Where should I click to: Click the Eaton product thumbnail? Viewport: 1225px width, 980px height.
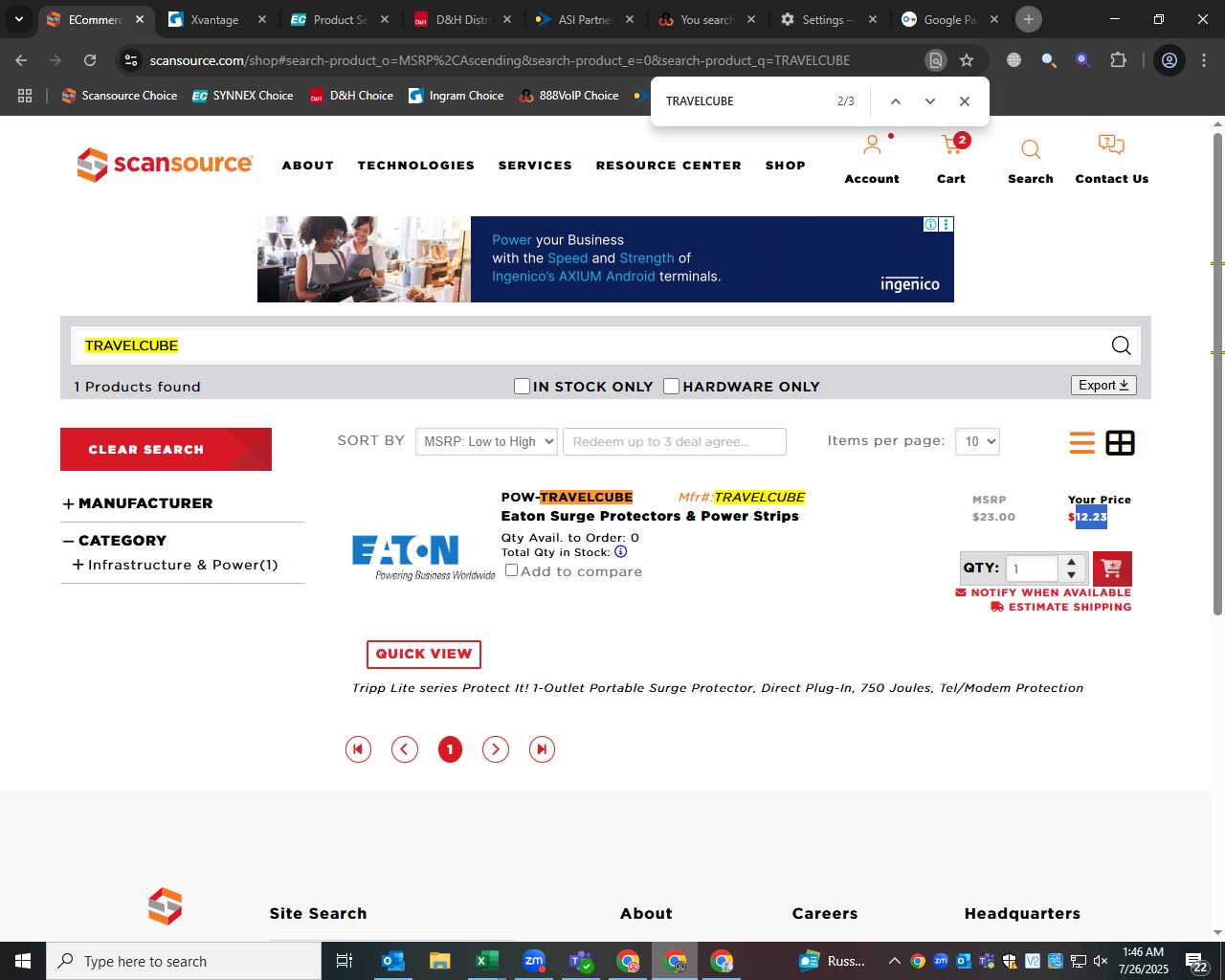point(423,558)
